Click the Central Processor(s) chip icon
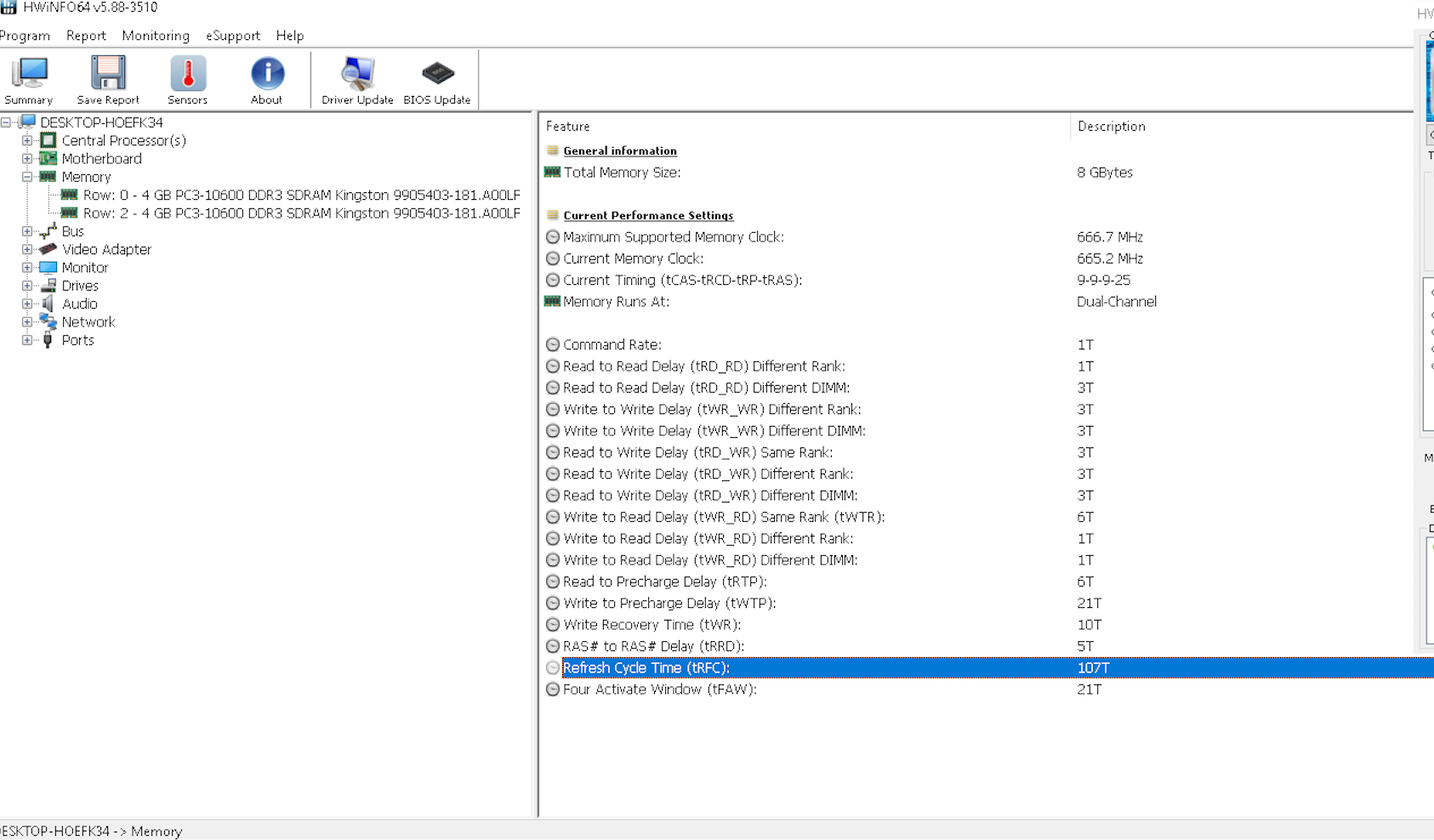1434x840 pixels. (48, 140)
